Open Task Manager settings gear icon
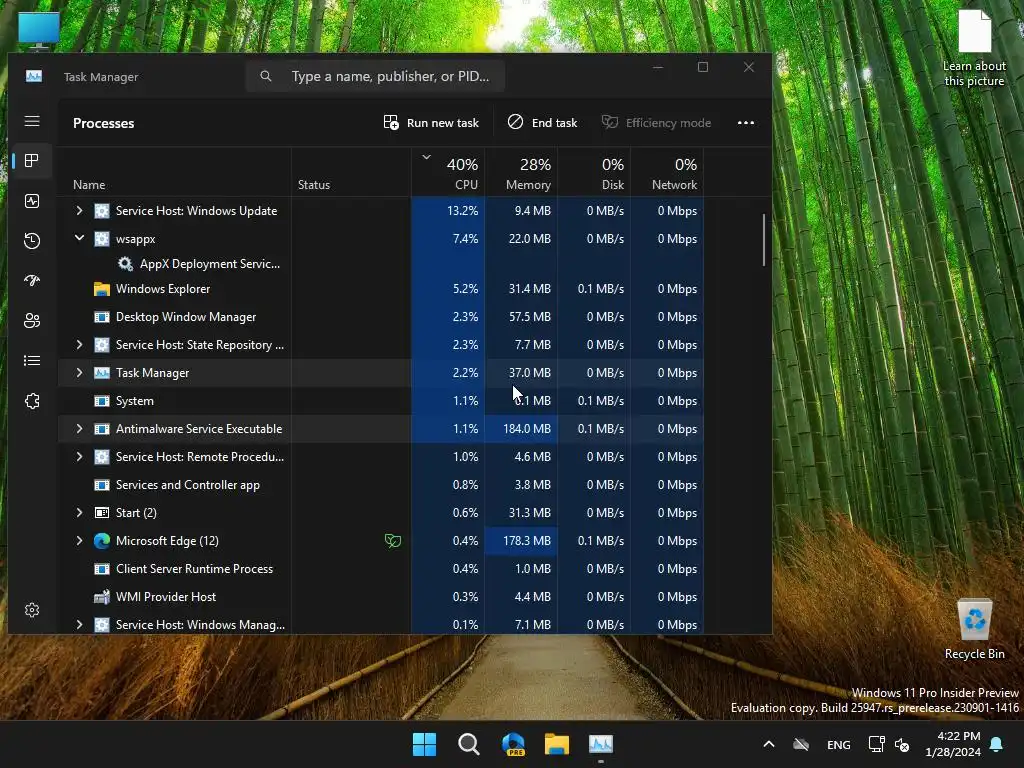Screen dimensions: 1024x768 (x=32, y=610)
